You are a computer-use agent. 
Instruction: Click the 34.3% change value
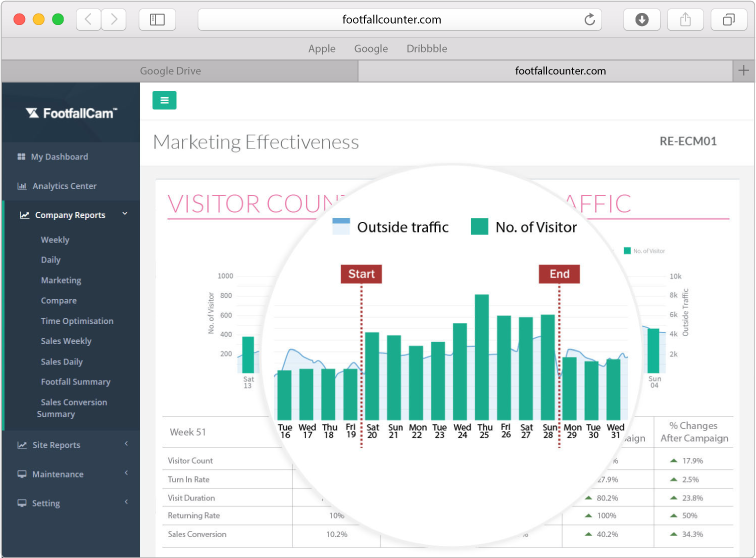[x=692, y=534]
